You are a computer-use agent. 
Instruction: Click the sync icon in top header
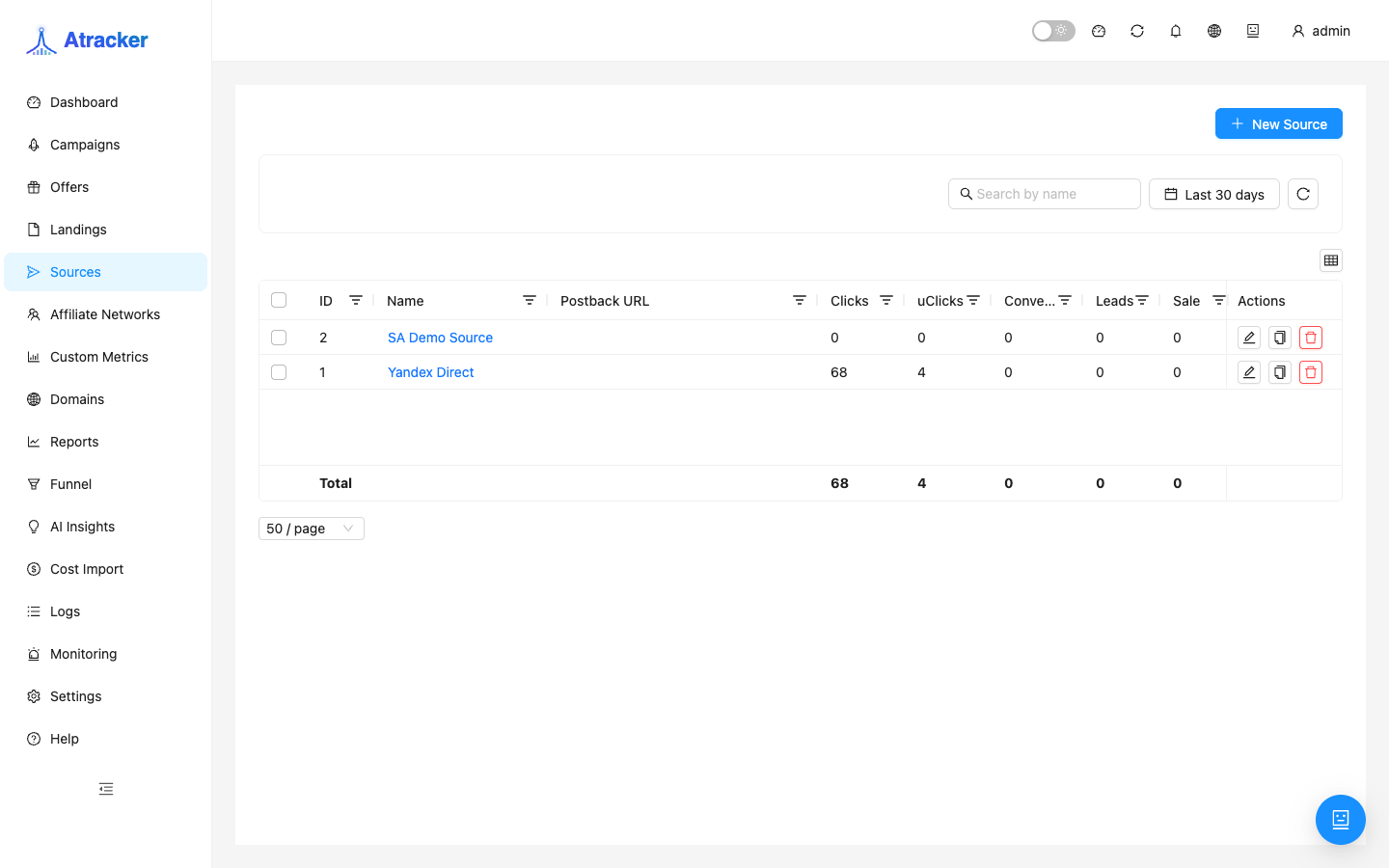coord(1137,31)
